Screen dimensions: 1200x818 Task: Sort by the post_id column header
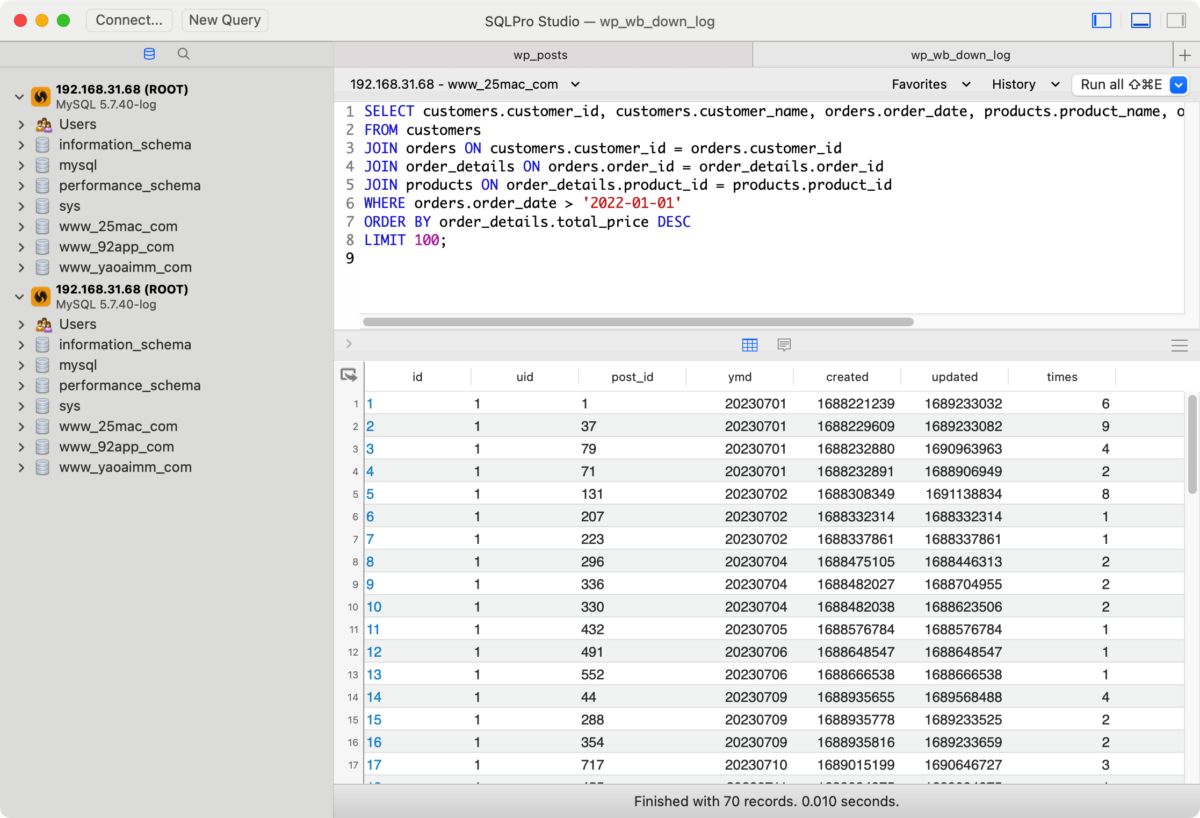click(632, 377)
